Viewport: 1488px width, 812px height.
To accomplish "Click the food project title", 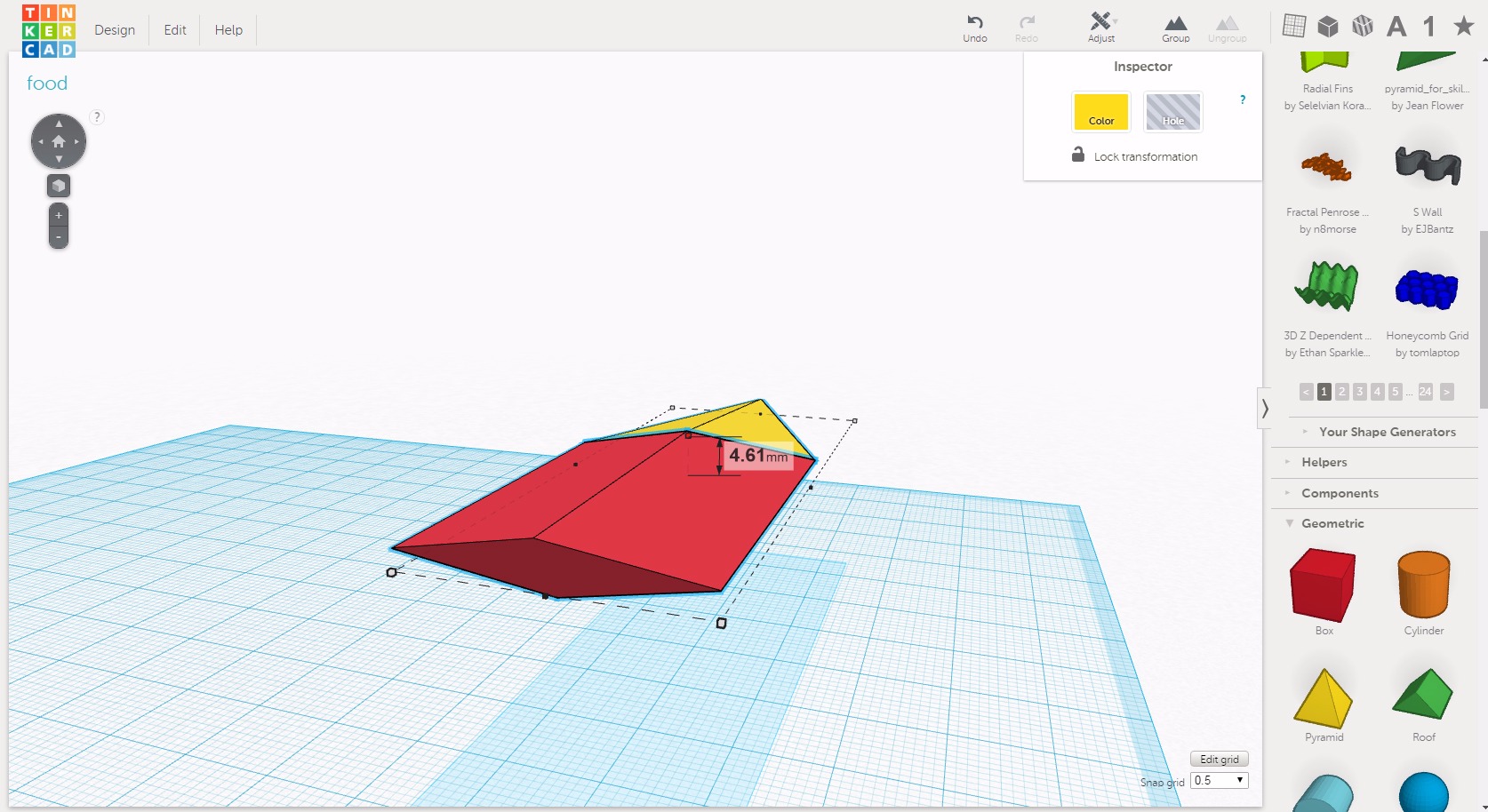I will click(x=47, y=84).
